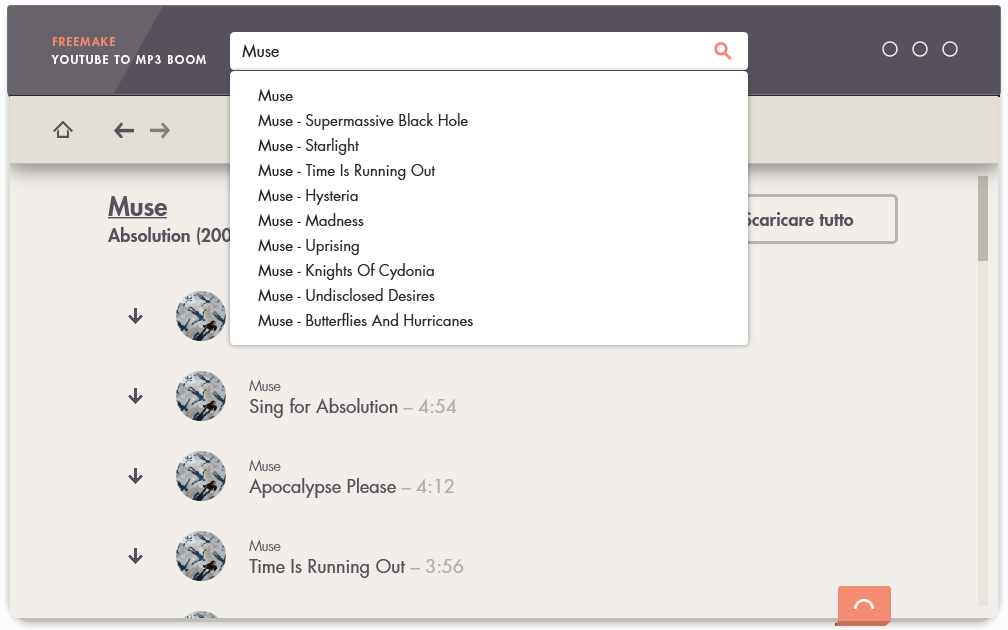Select suggestion Muse - Hysteria

tap(308, 196)
